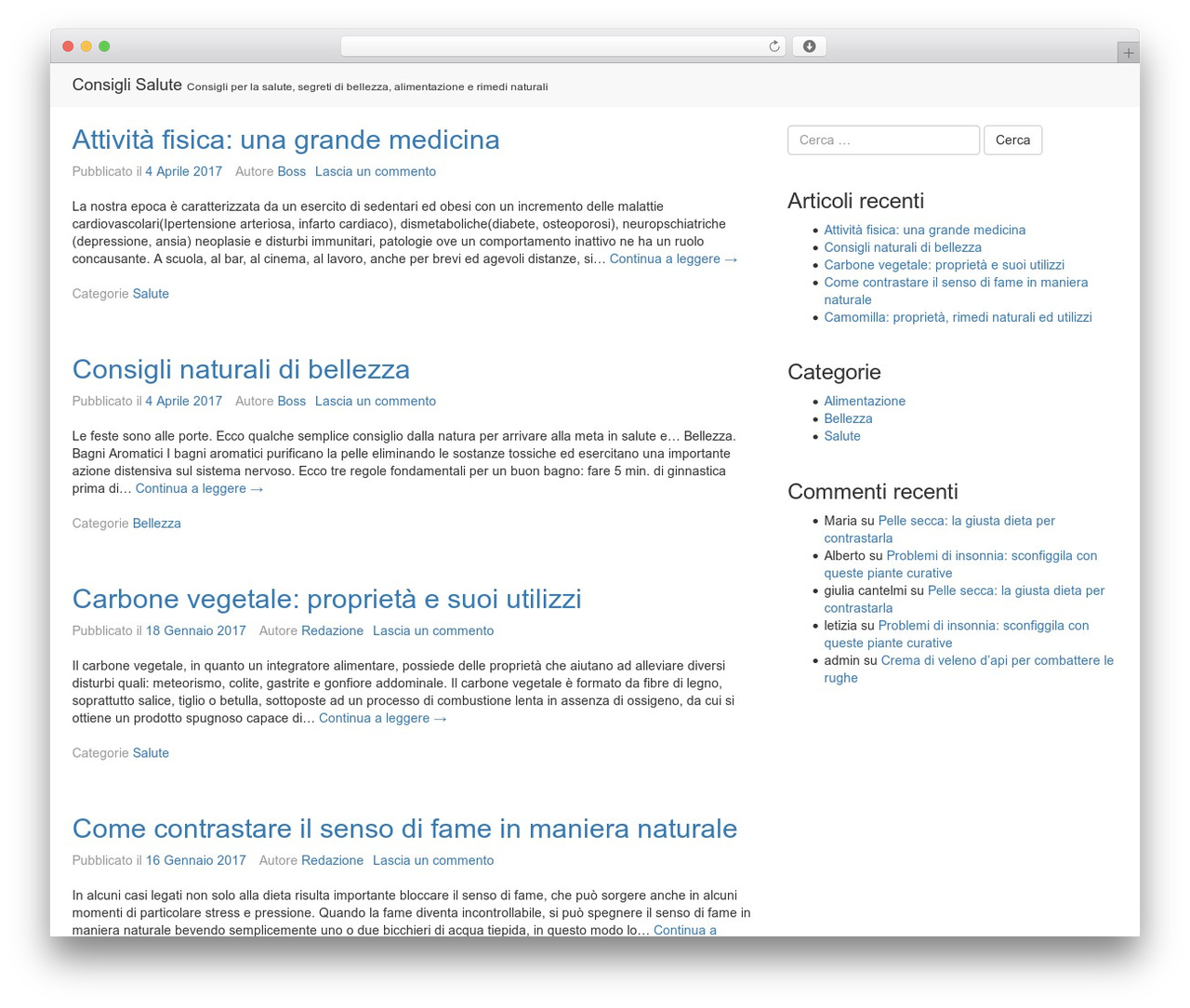The image size is (1190, 1008).
Task: Open the Consigli Salute site title
Action: point(126,85)
